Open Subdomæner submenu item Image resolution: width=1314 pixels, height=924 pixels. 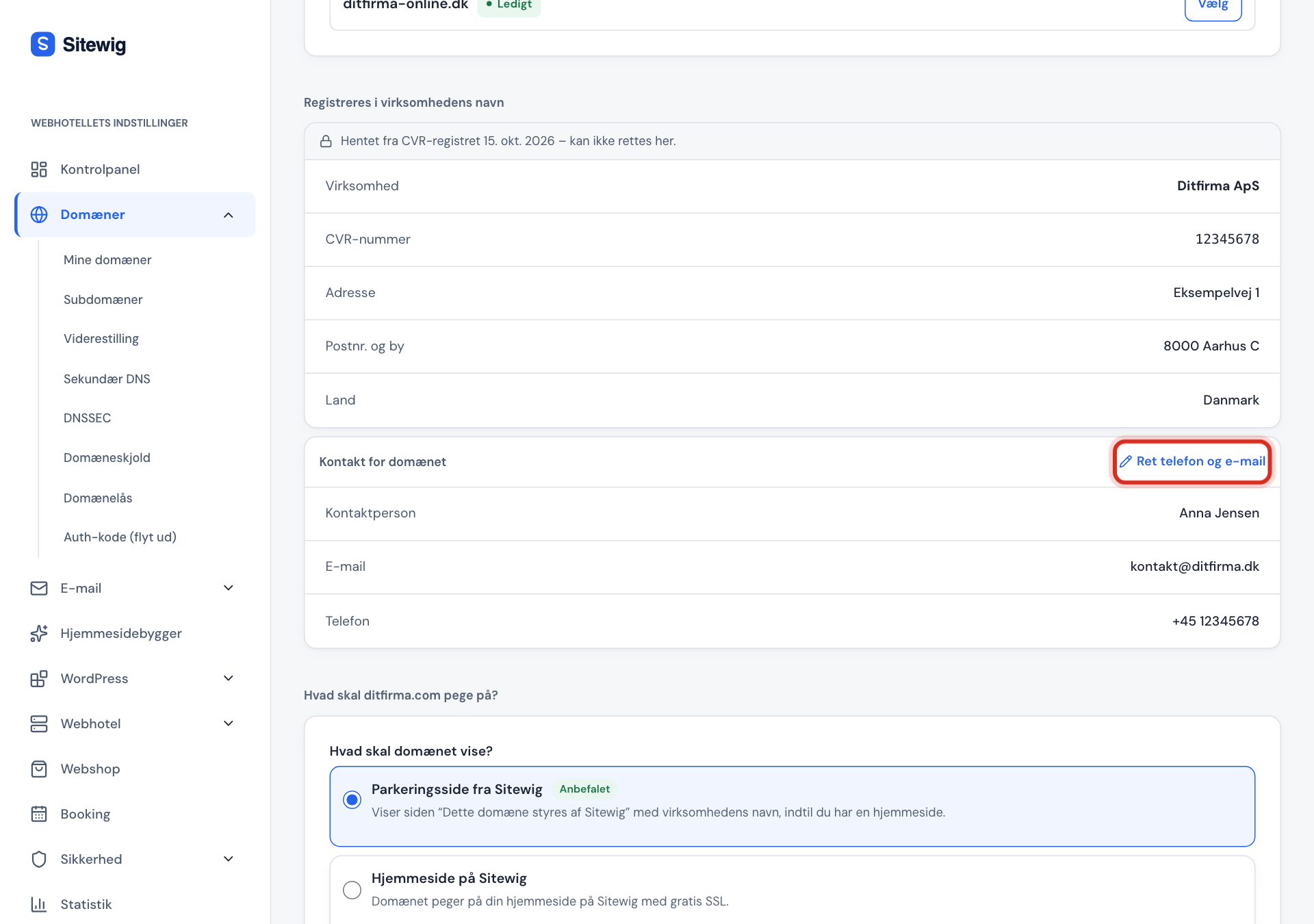point(103,300)
